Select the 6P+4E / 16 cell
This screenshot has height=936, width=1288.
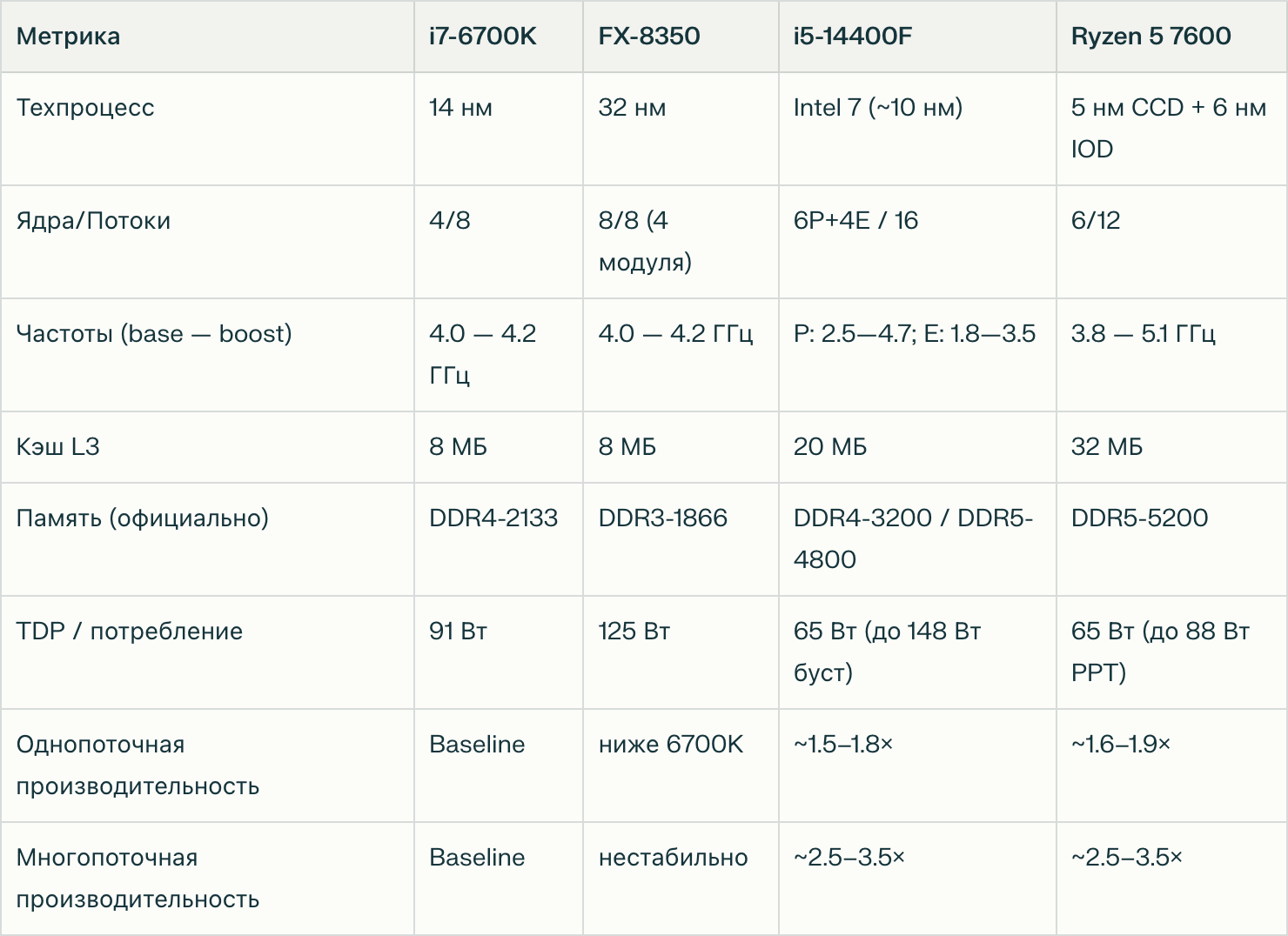[855, 221]
